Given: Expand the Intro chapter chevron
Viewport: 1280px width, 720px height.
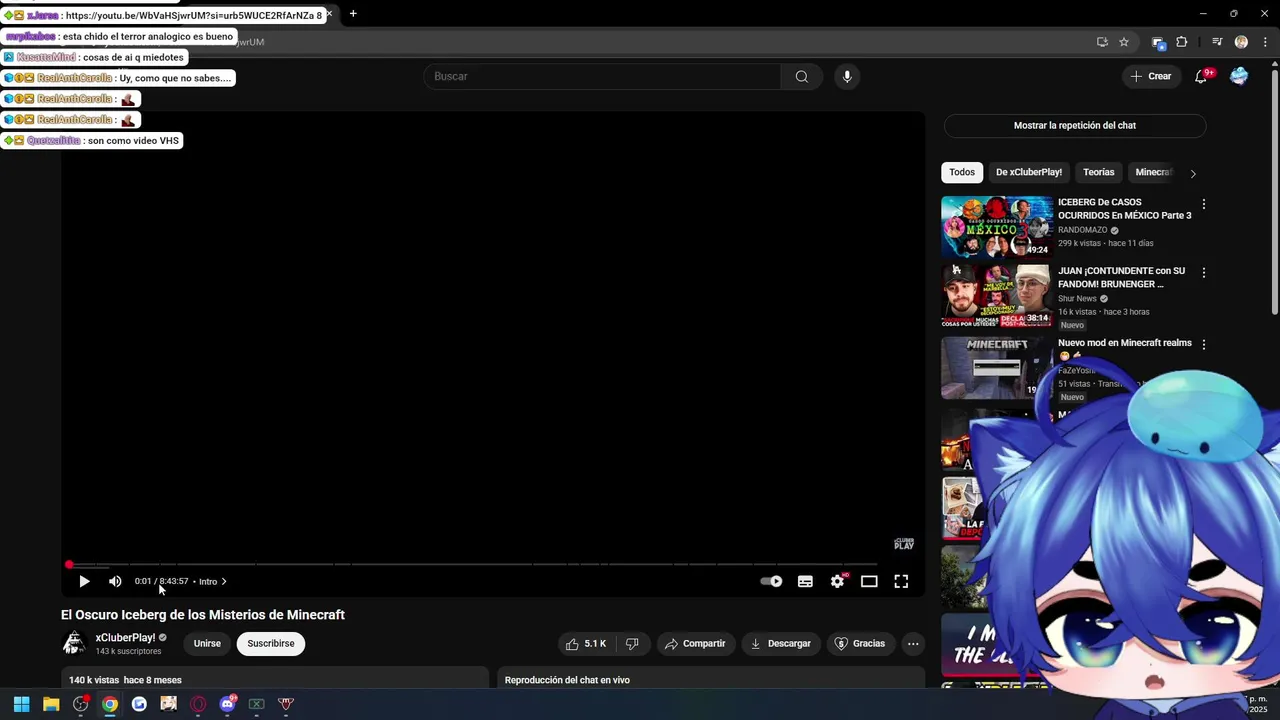Looking at the screenshot, I should (223, 581).
